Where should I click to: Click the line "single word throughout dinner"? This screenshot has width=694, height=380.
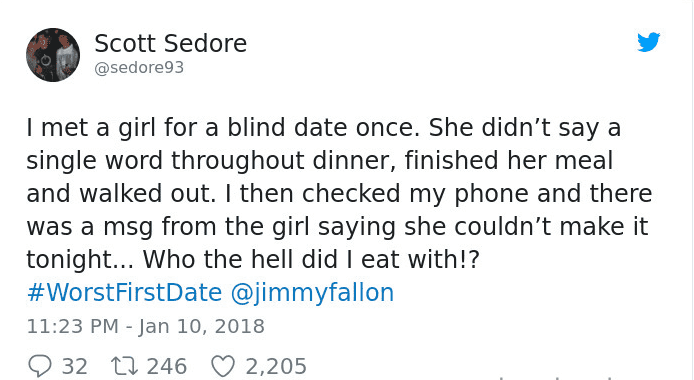[x=320, y=161]
